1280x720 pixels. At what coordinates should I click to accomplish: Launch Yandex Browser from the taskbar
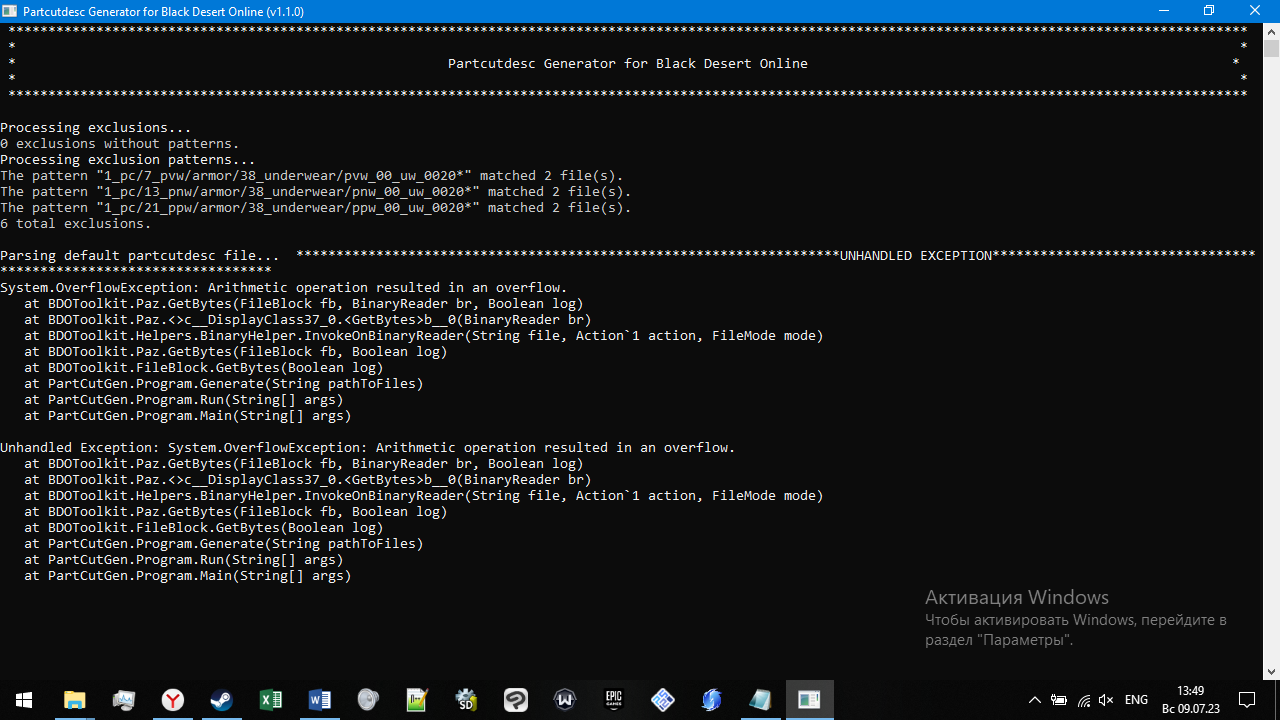point(173,699)
